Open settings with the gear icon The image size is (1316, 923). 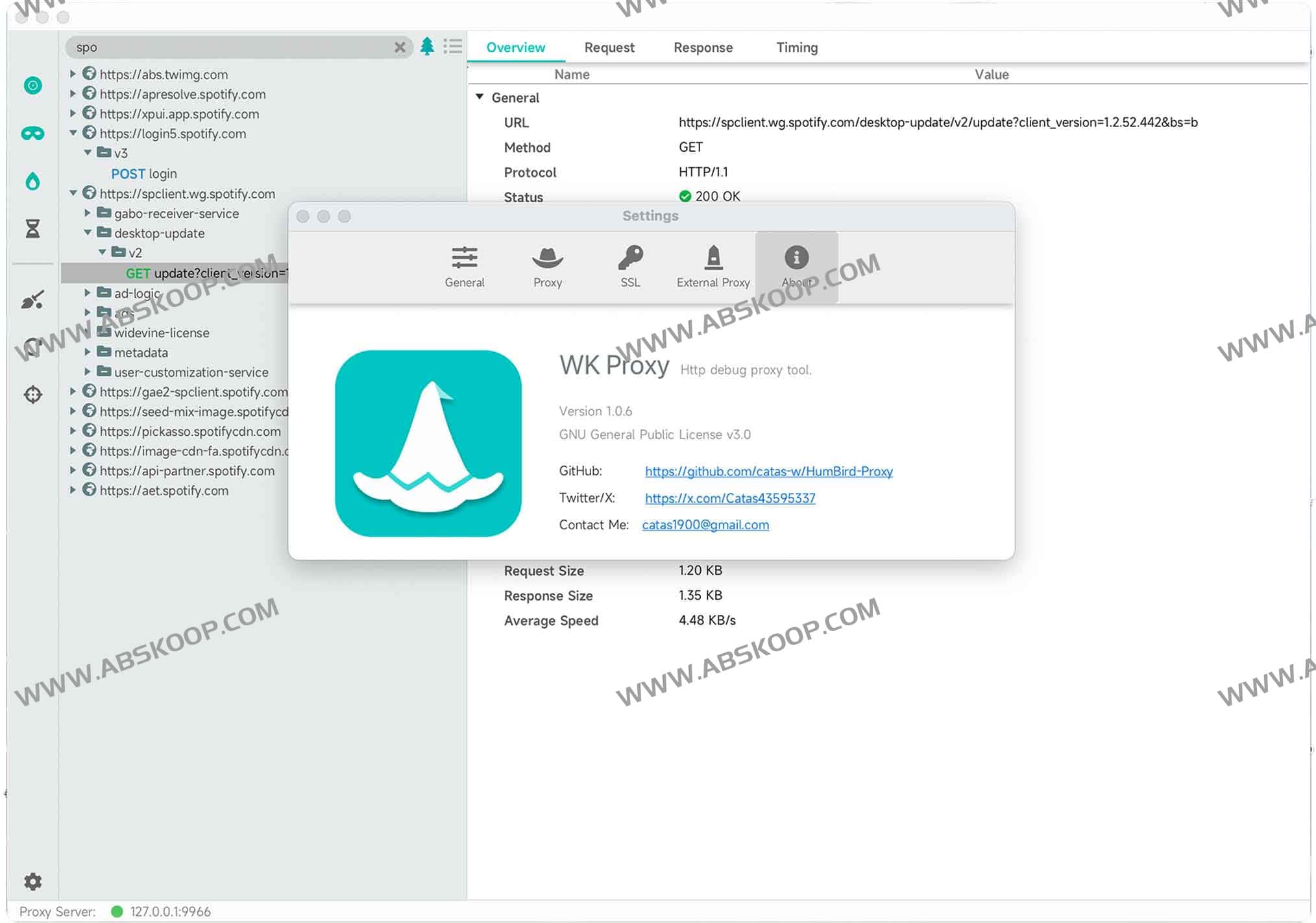coord(32,881)
